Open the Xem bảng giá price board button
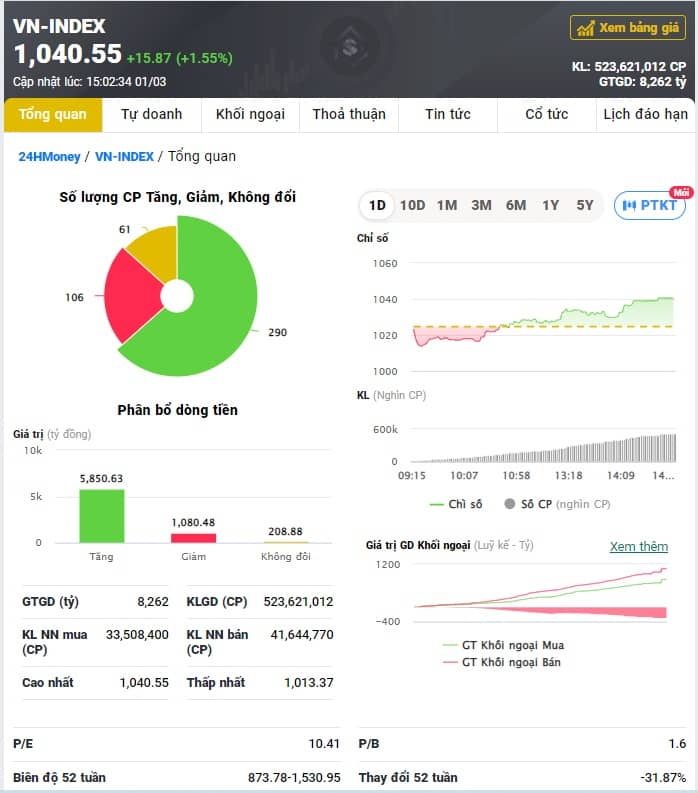The height and width of the screenshot is (793, 698). click(x=628, y=27)
